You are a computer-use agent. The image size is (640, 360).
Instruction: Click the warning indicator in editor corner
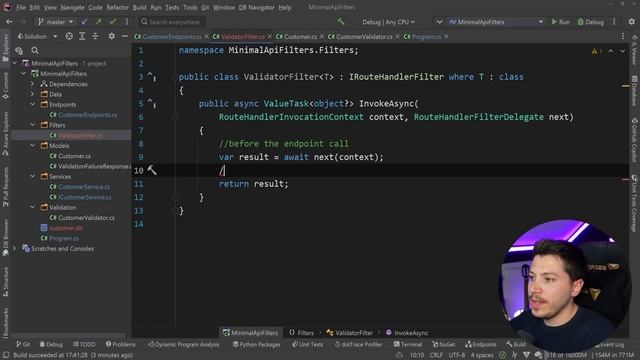[x=596, y=51]
